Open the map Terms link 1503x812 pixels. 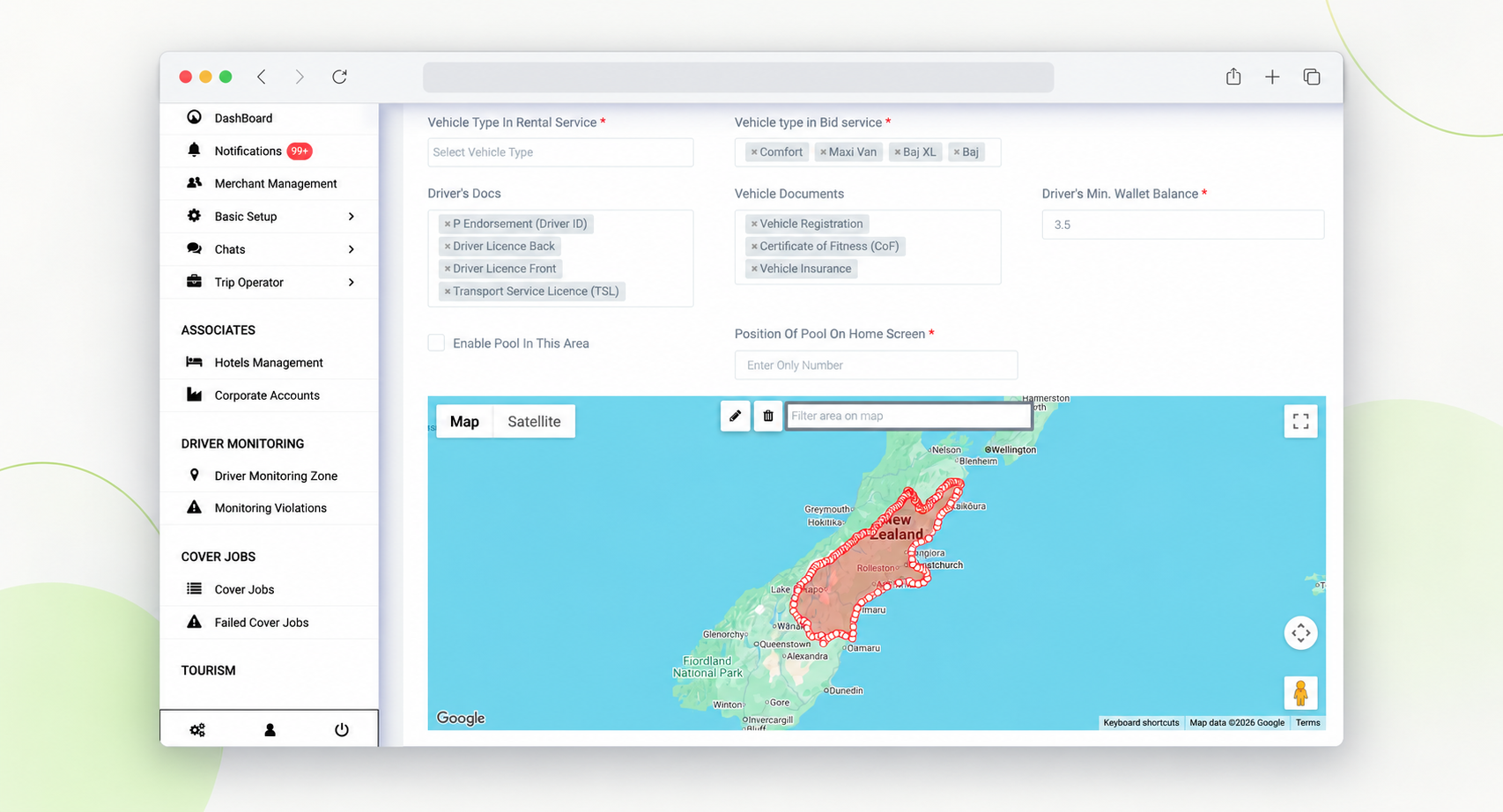point(1307,723)
